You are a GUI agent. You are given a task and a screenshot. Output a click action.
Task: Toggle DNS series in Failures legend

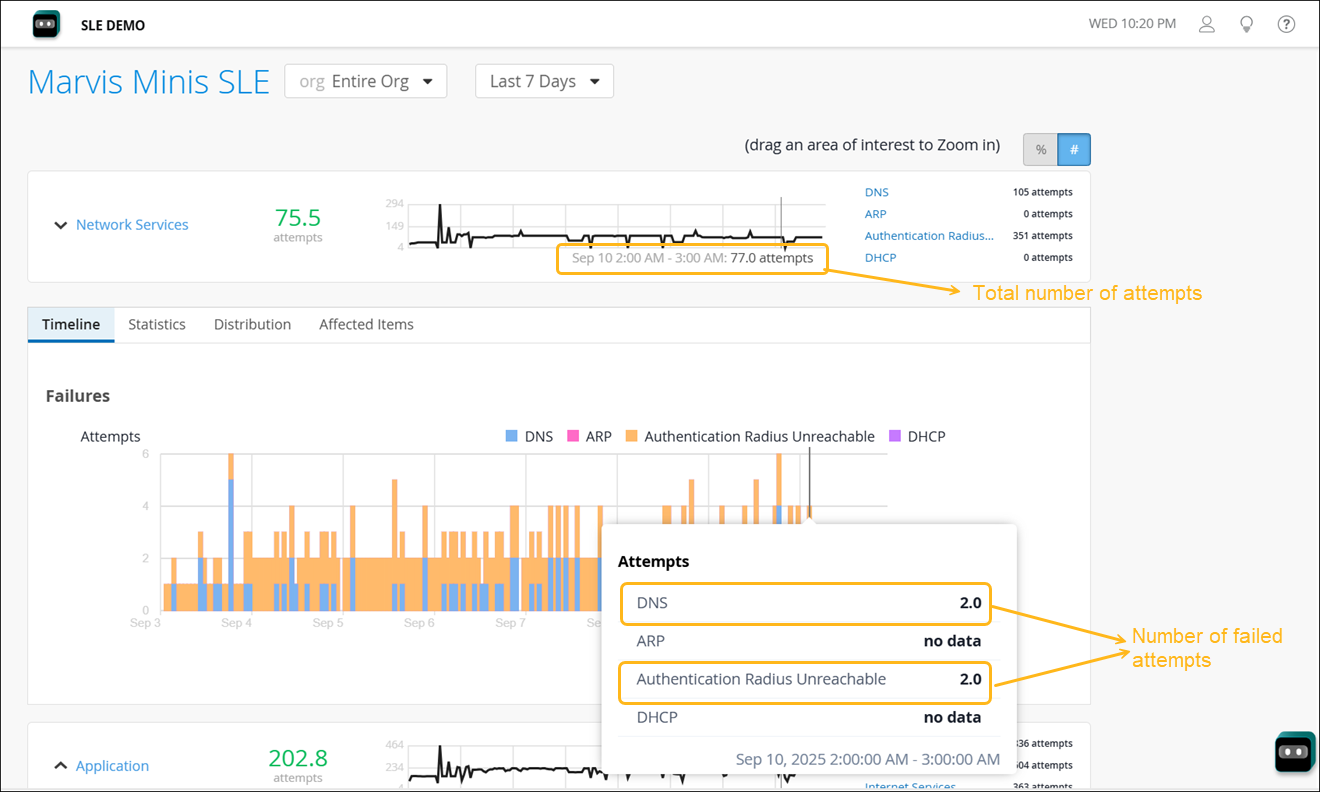pyautogui.click(x=529, y=436)
